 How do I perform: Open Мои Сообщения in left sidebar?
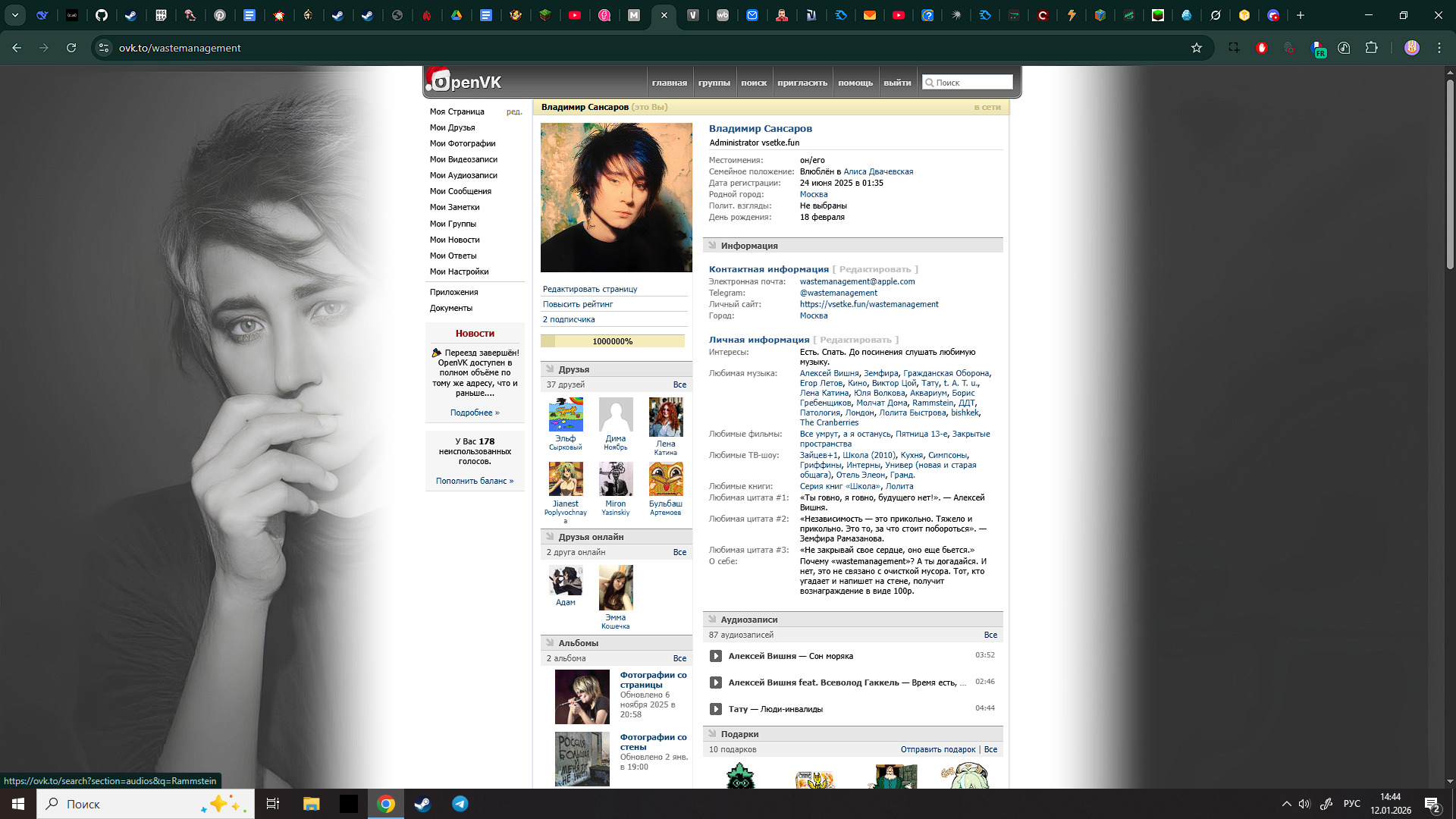[x=460, y=191]
